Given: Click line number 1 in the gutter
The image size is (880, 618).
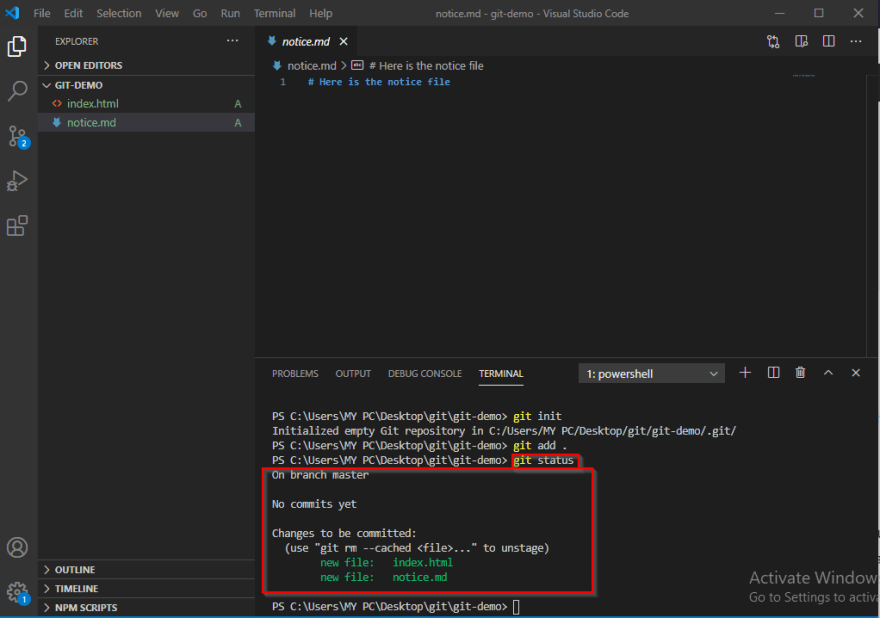Looking at the screenshot, I should [x=283, y=82].
